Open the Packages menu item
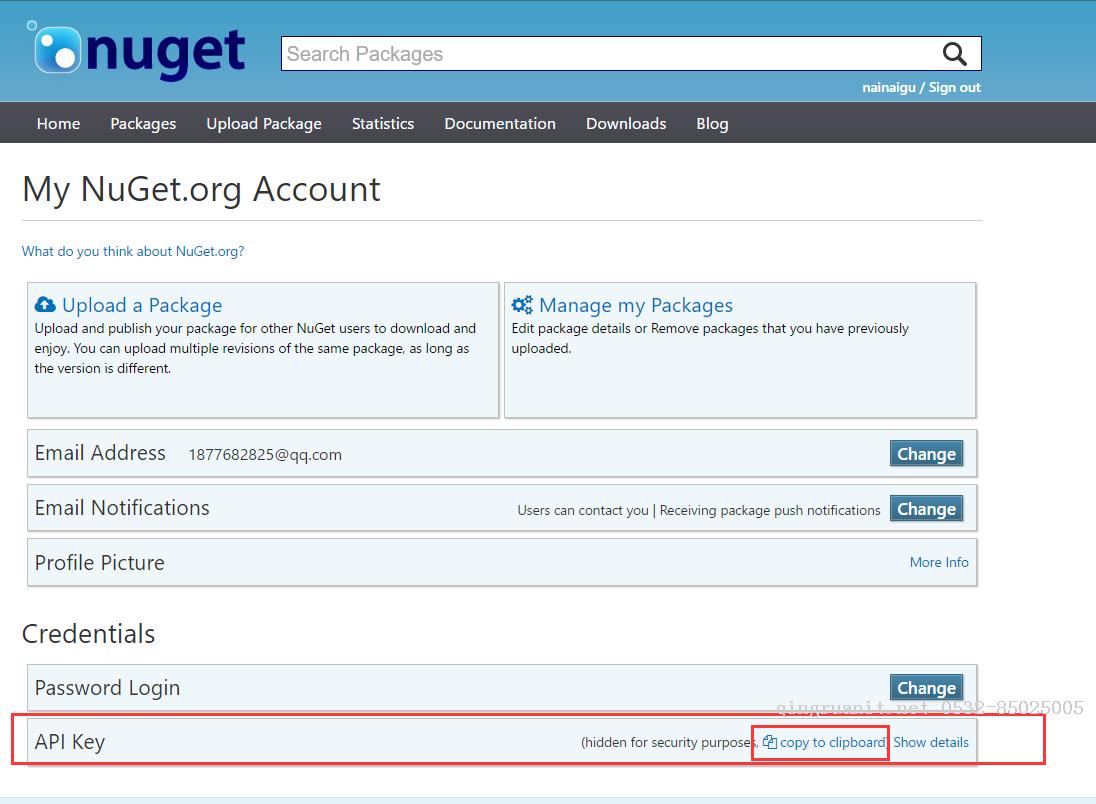Image resolution: width=1096 pixels, height=804 pixels. click(x=143, y=124)
